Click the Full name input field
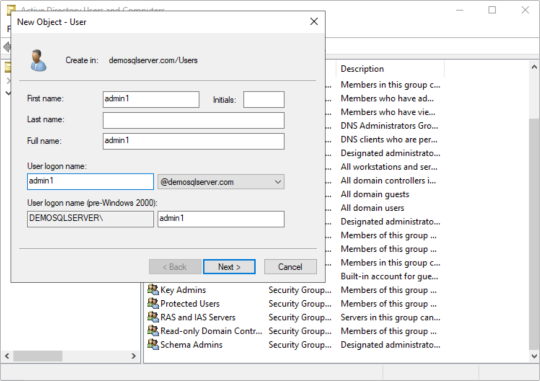 click(x=194, y=141)
